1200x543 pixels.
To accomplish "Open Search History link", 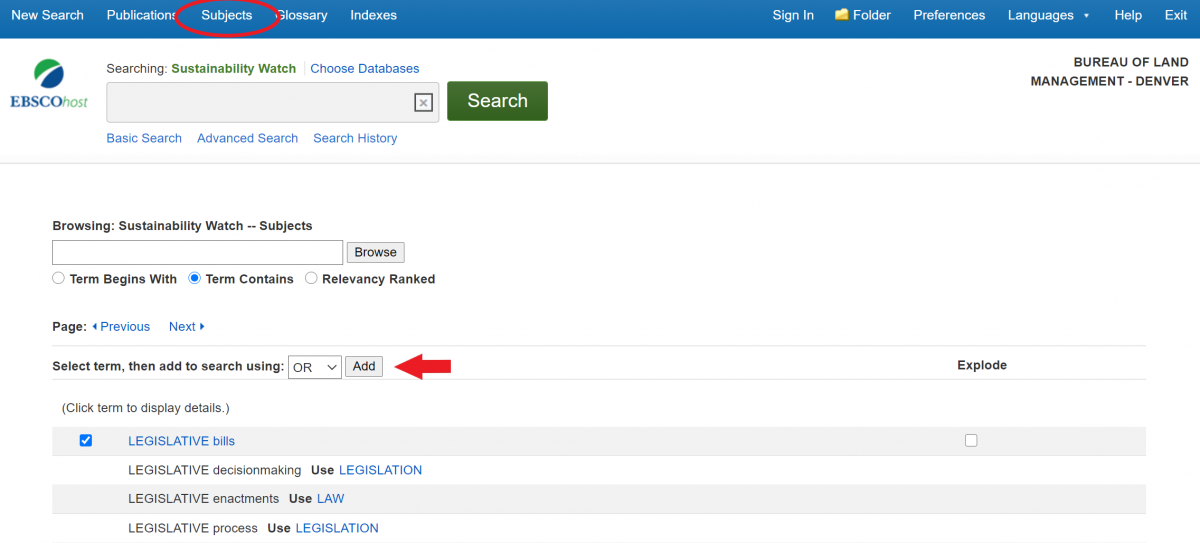I will (355, 138).
